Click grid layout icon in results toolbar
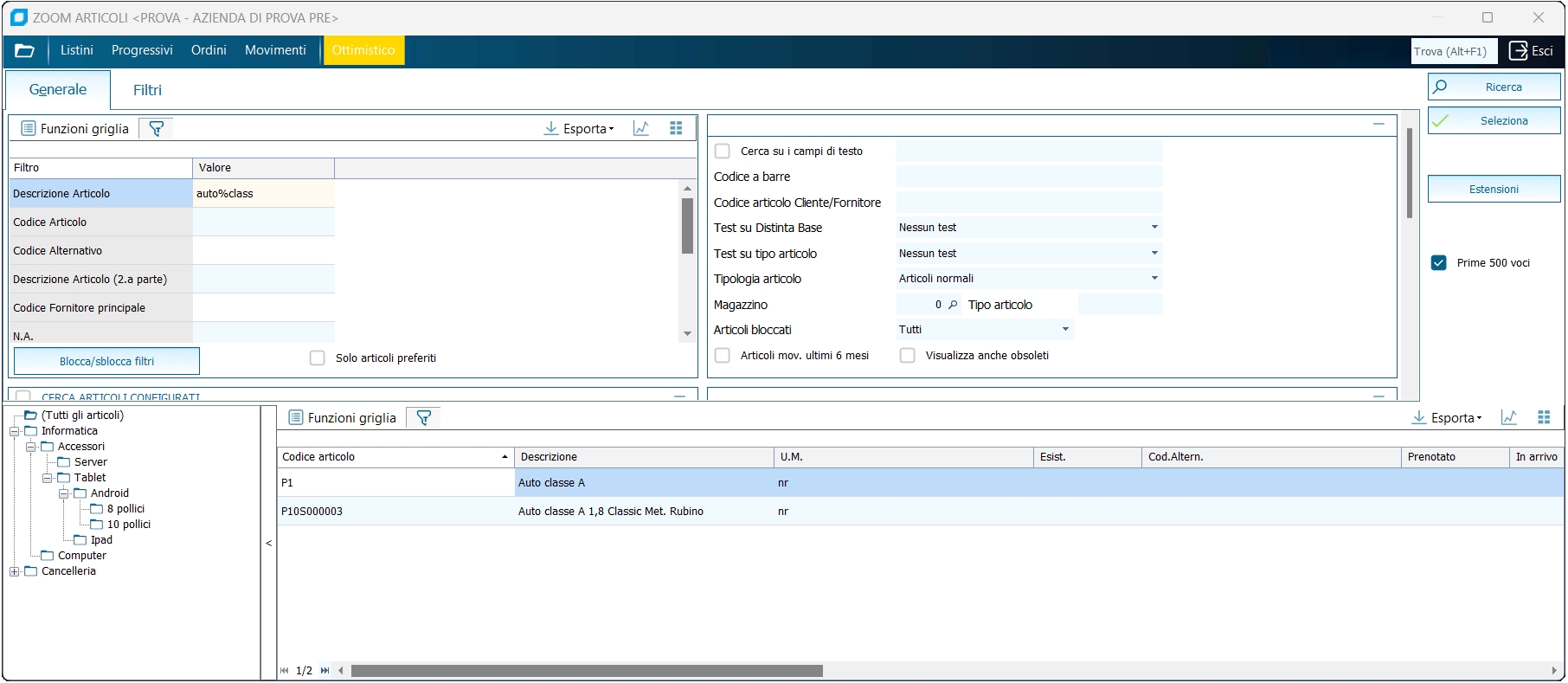1568x683 pixels. [x=1544, y=418]
